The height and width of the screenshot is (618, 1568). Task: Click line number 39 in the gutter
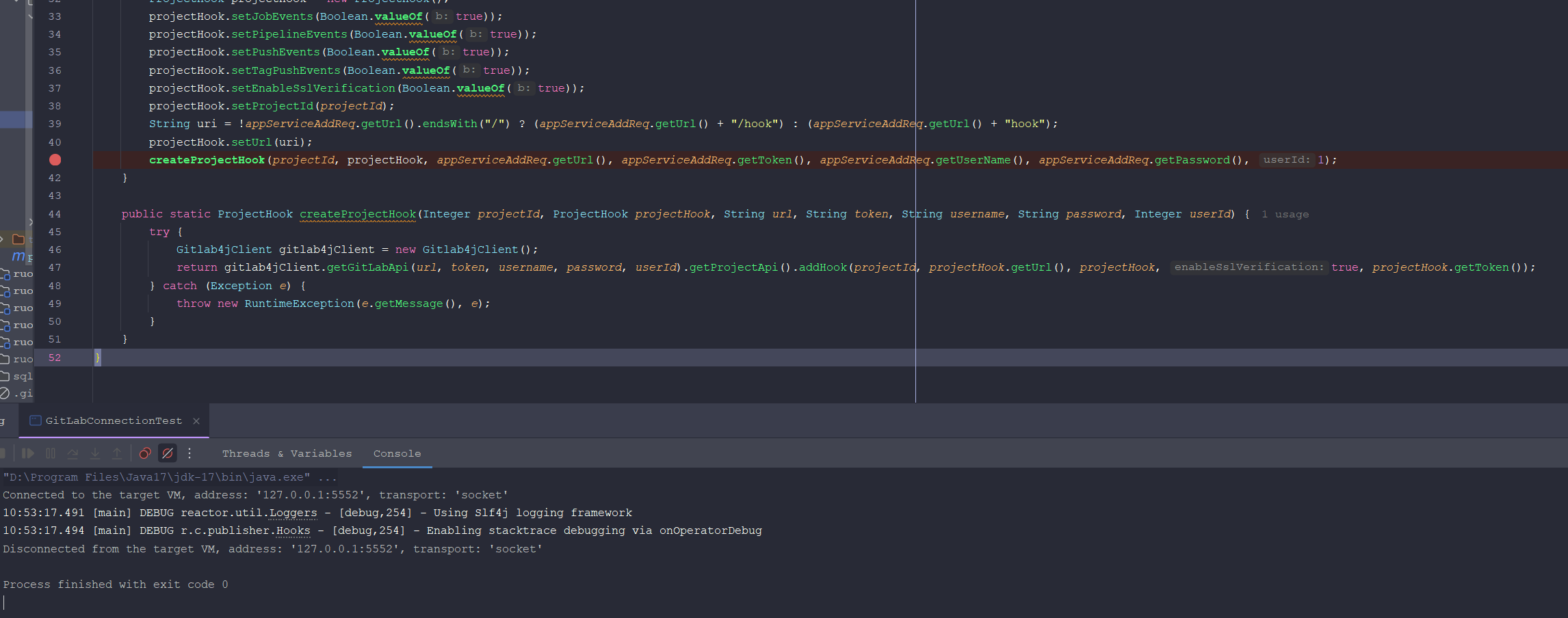pos(55,124)
